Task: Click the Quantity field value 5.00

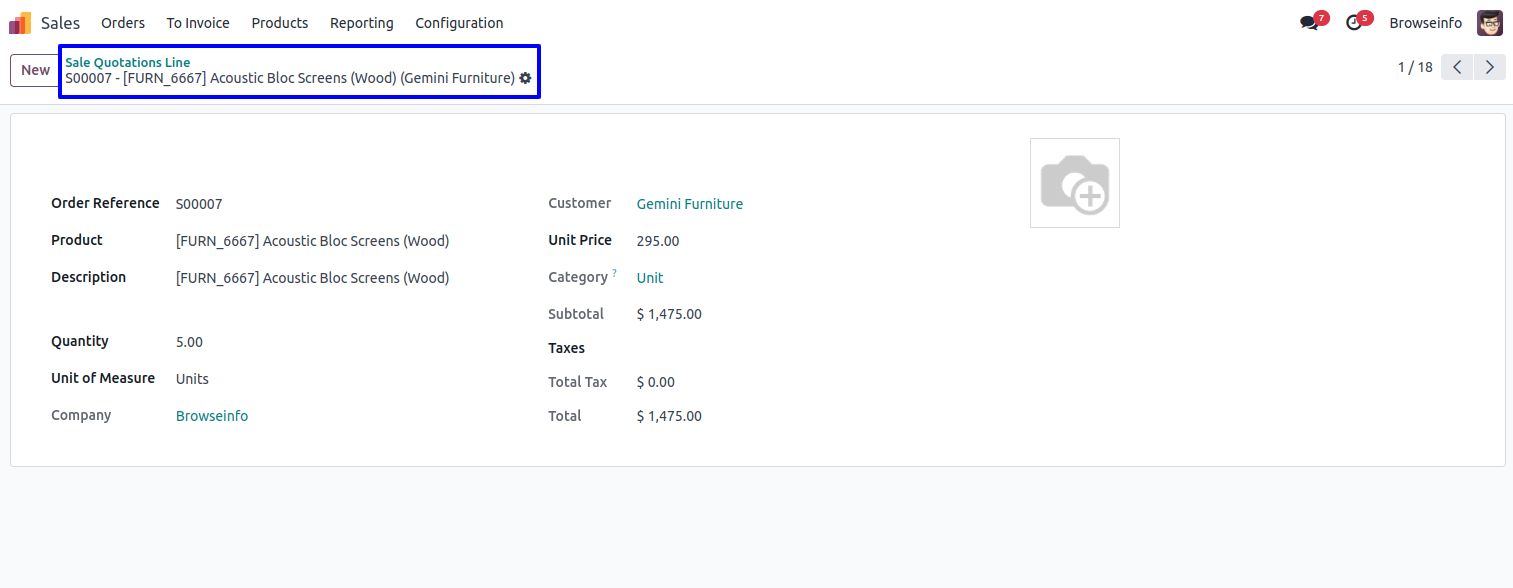Action: pos(189,342)
